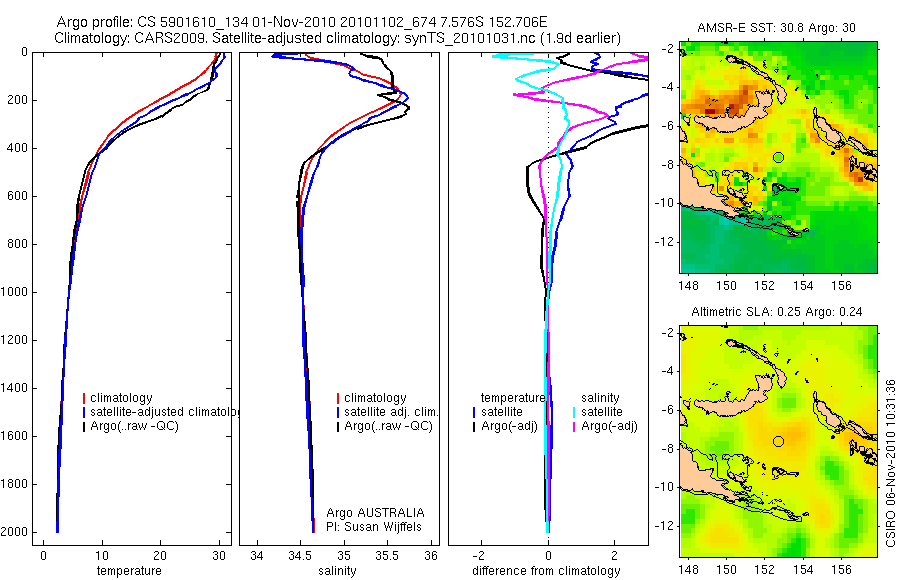Click black 'Argo(-adj)' legend under temperature heading
The width and height of the screenshot is (900, 580).
tap(505, 426)
